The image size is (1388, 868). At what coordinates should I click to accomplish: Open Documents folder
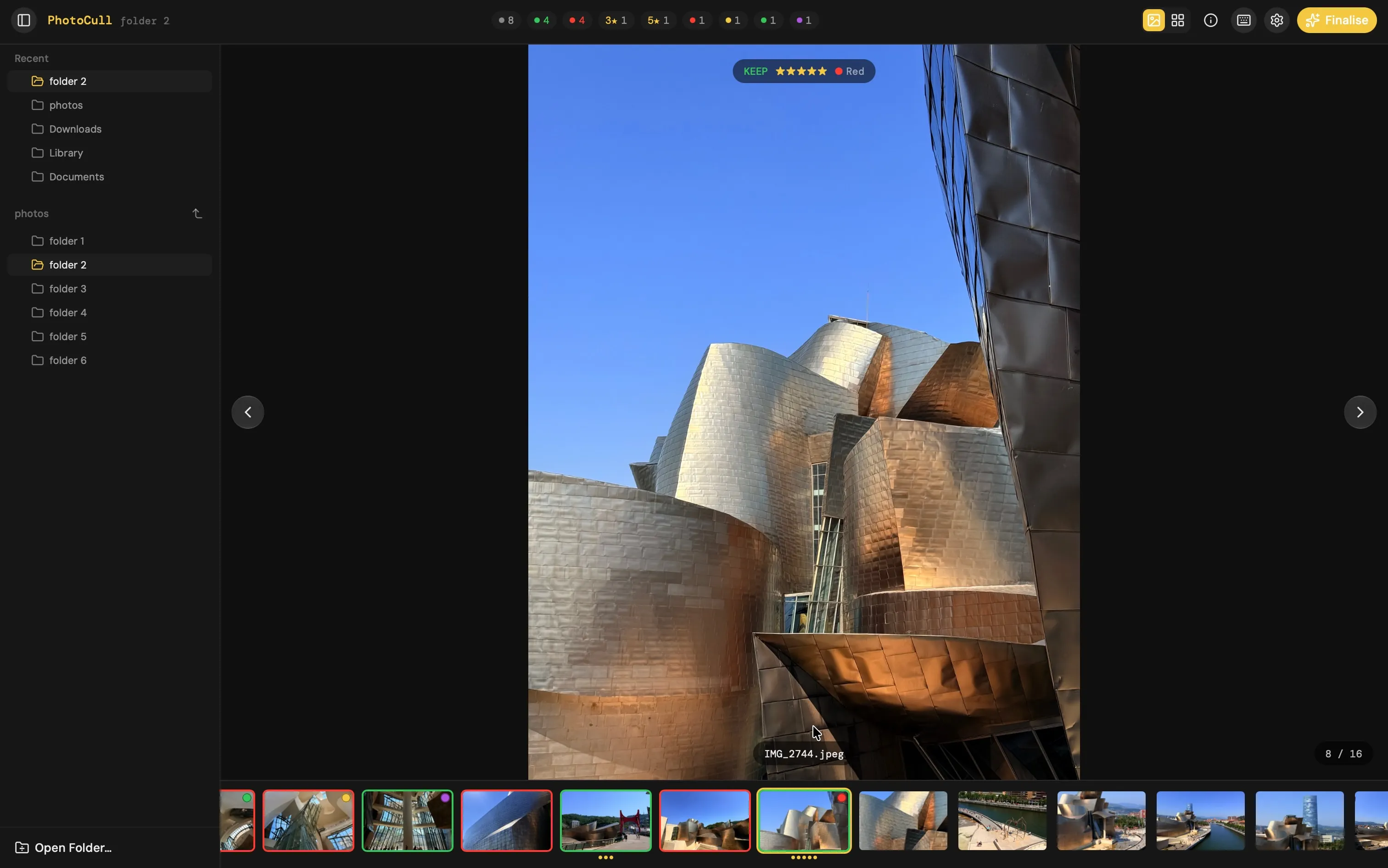click(110, 176)
